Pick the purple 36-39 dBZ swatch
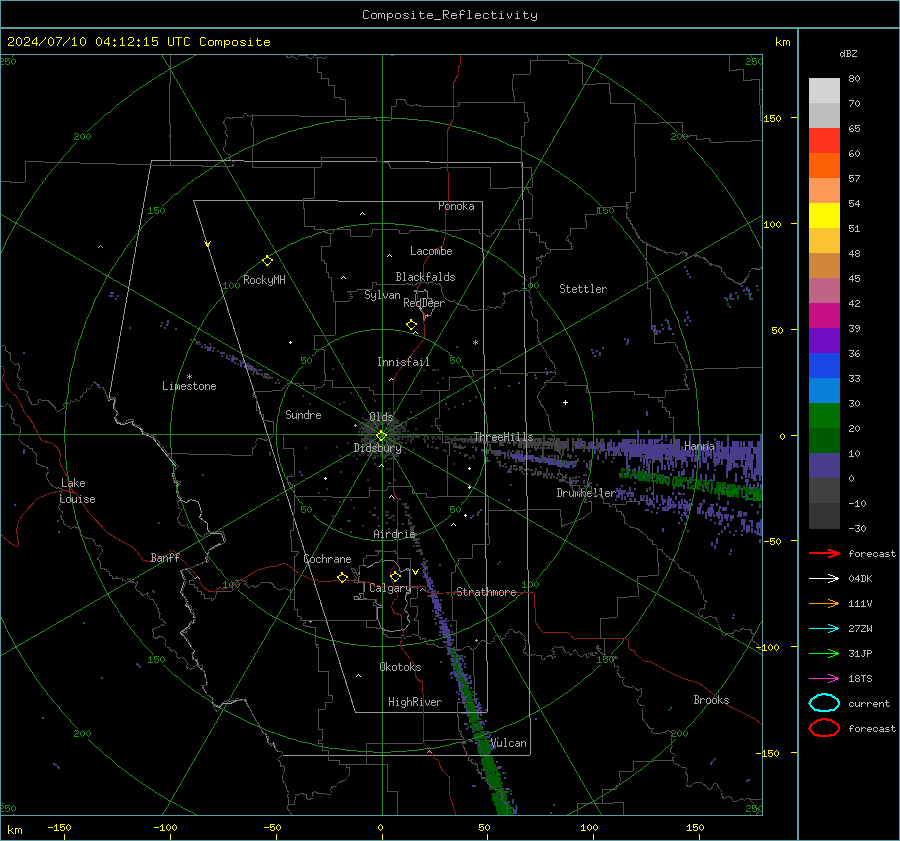 [824, 341]
